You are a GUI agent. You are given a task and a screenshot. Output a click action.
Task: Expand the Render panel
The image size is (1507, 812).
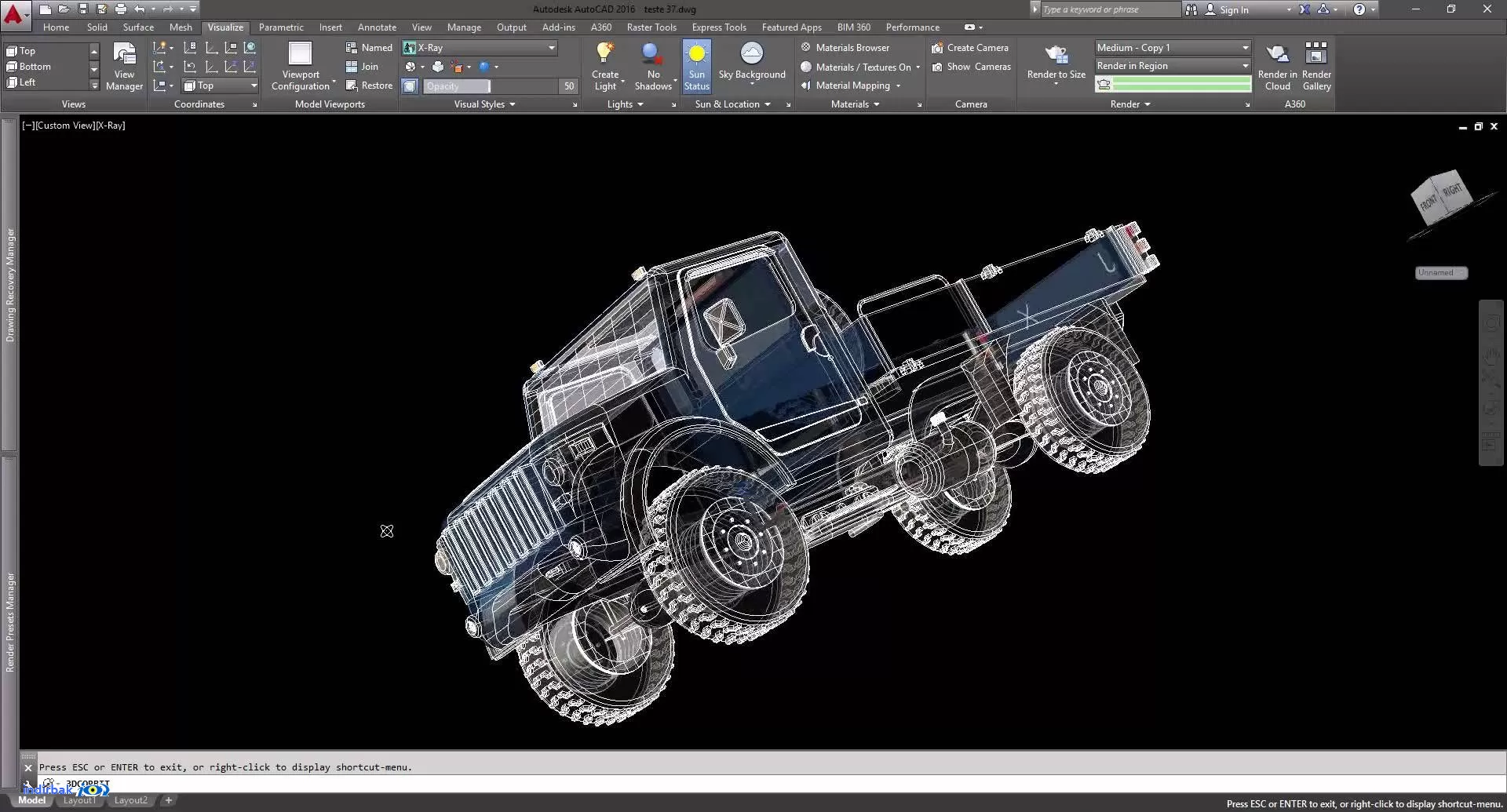point(1130,104)
